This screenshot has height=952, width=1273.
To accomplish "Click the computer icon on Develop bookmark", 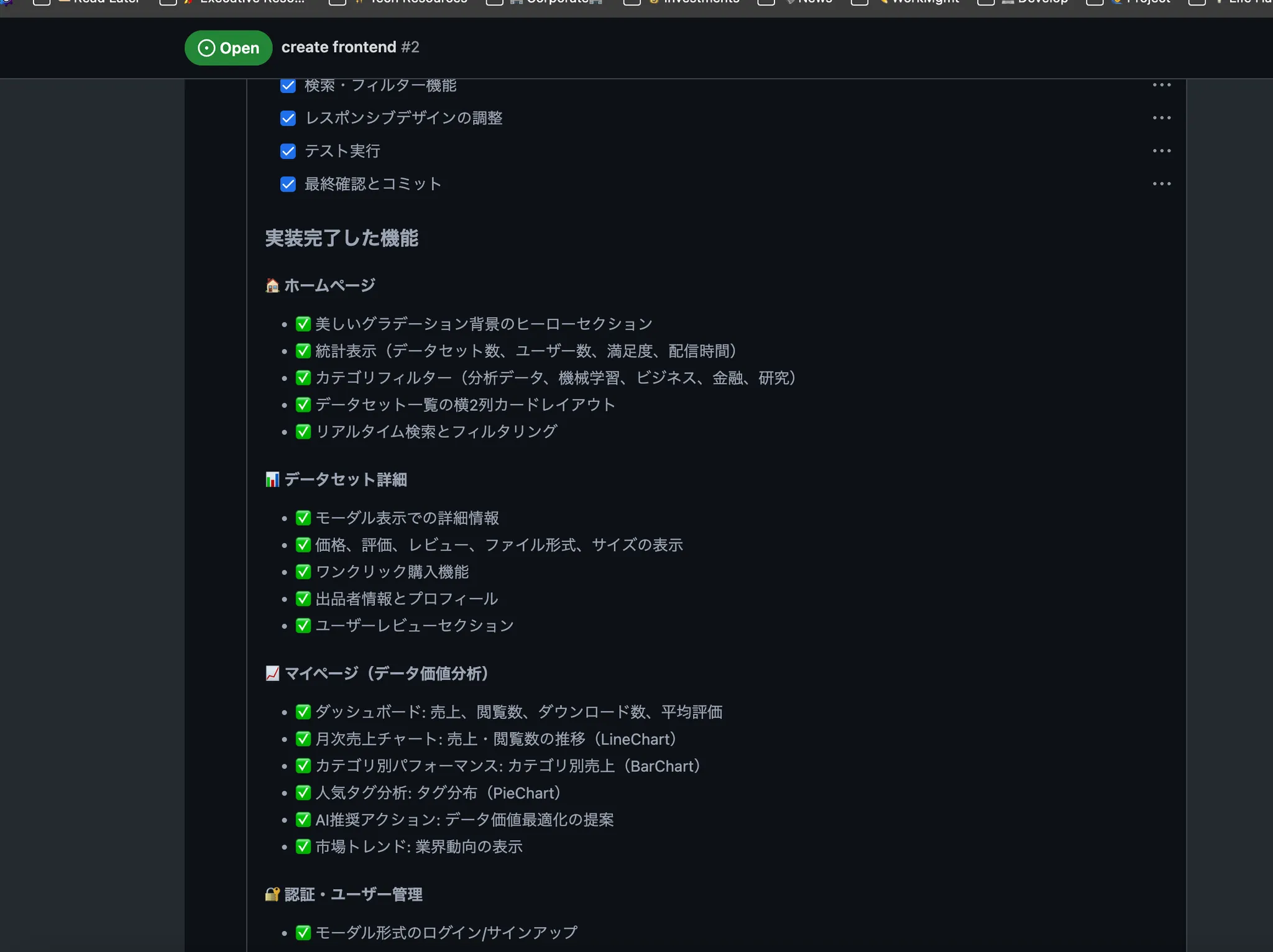I will coord(1007,2).
